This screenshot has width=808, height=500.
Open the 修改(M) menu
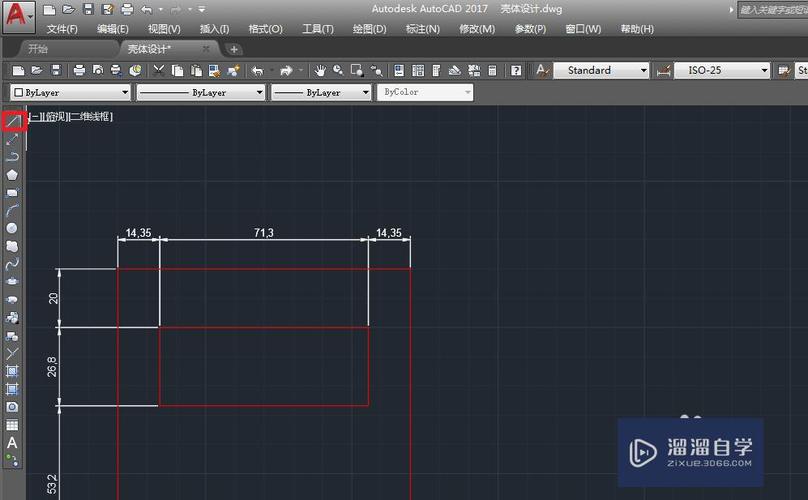point(477,29)
